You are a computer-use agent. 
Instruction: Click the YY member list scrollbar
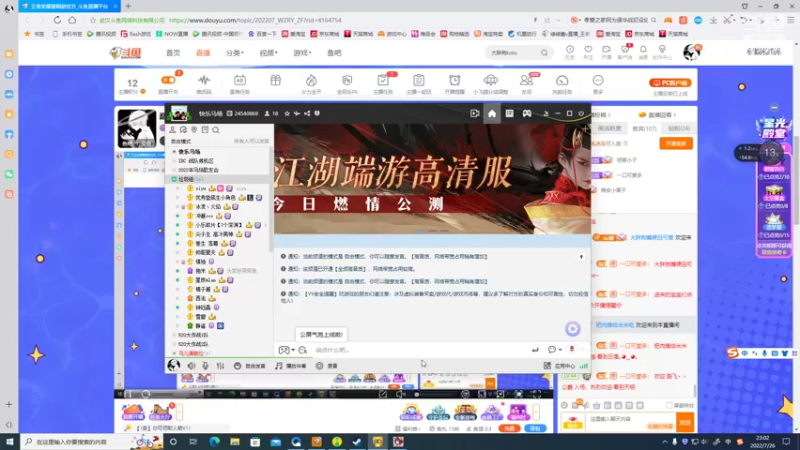271,199
